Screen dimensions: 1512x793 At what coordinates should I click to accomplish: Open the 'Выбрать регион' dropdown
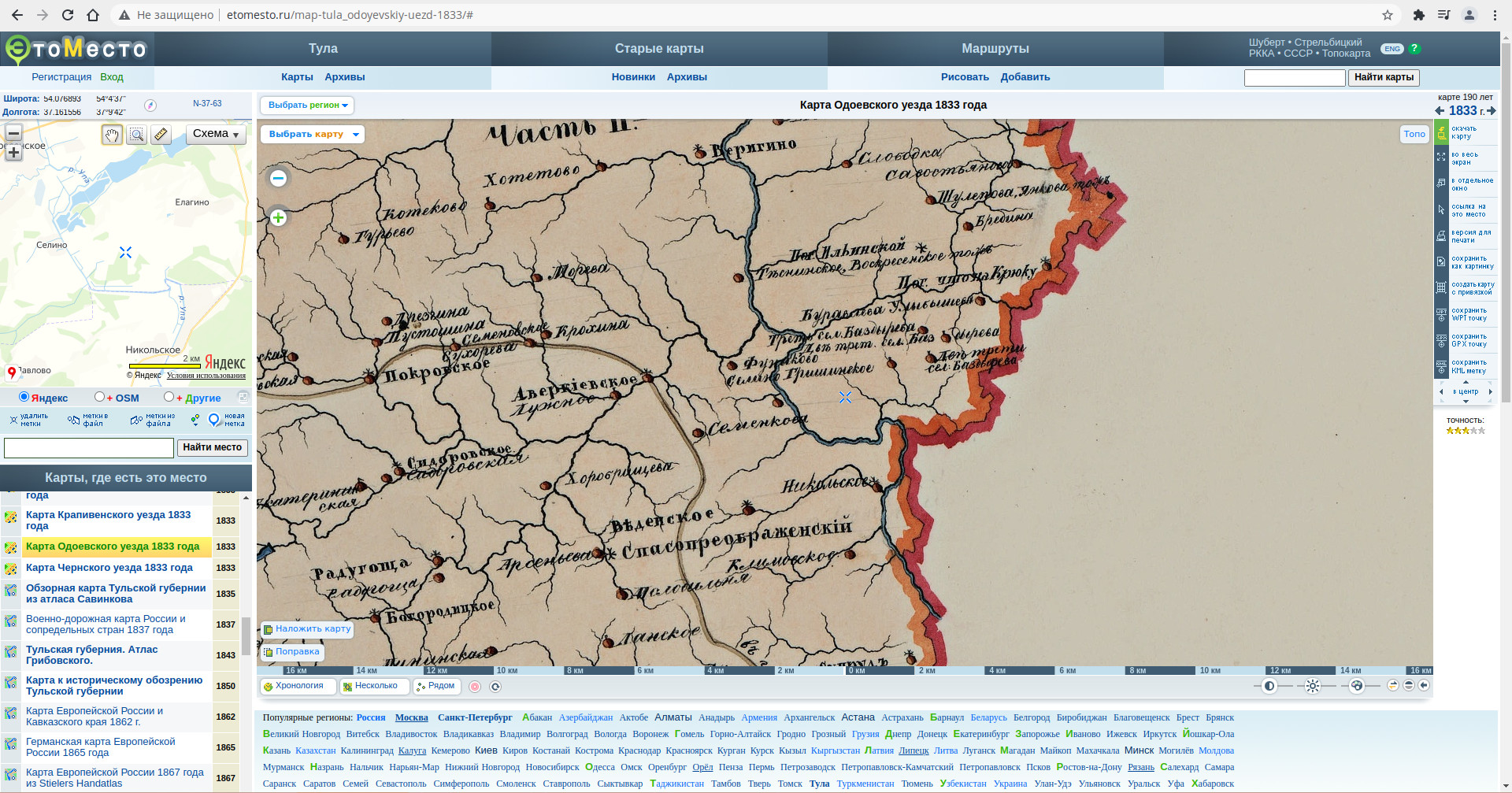tap(307, 105)
